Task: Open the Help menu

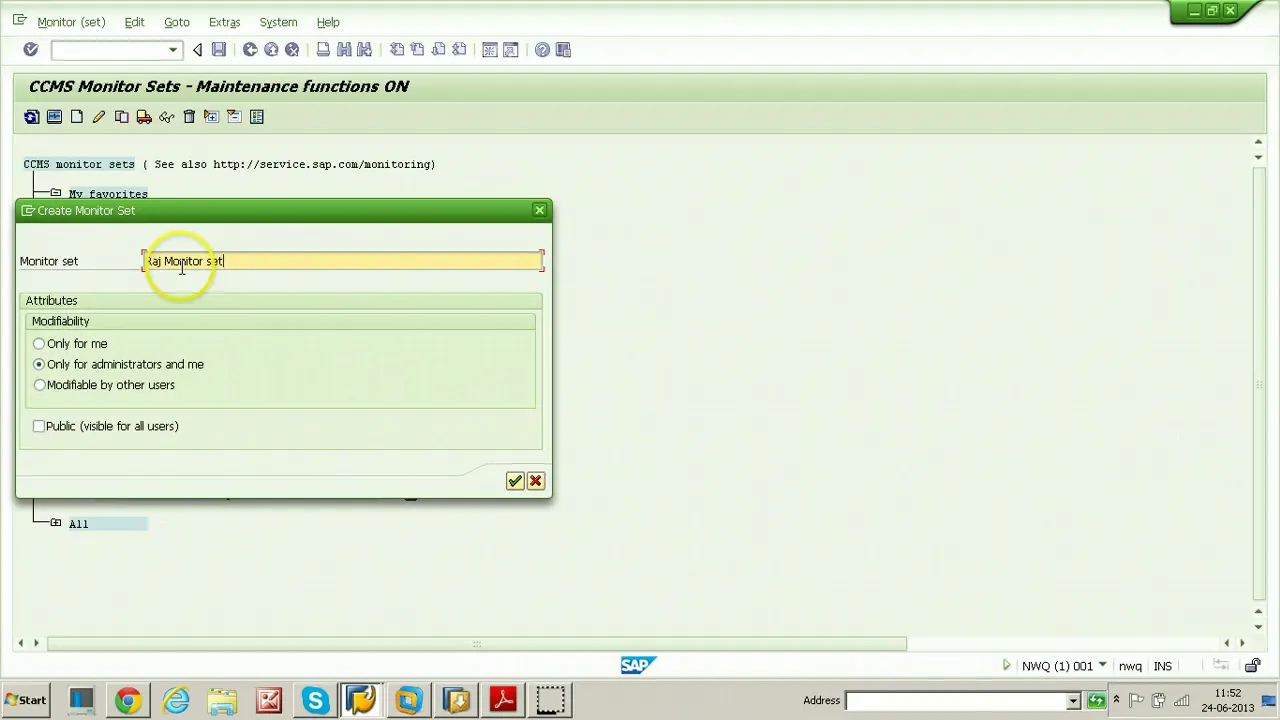Action: point(328,22)
